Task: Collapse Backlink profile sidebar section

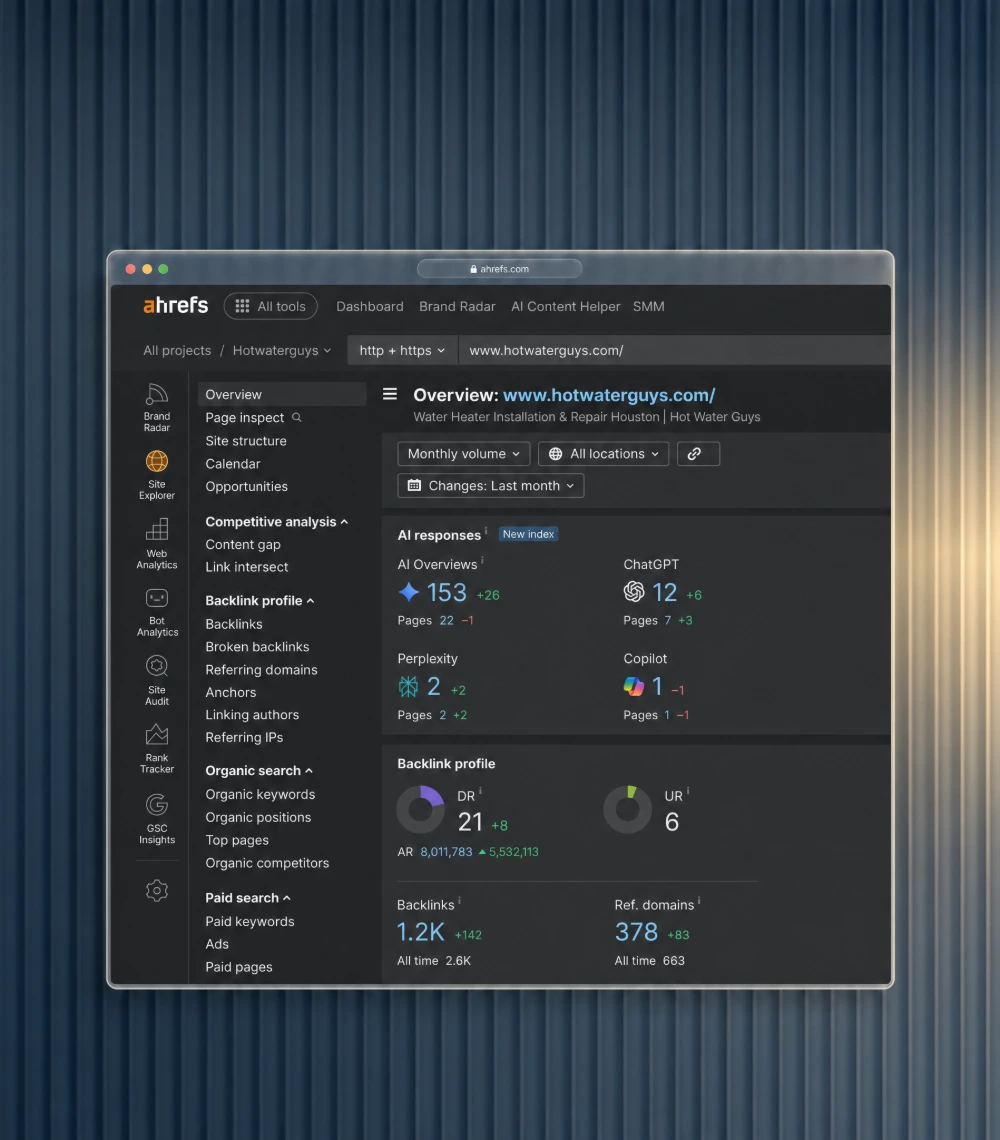Action: tap(260, 601)
